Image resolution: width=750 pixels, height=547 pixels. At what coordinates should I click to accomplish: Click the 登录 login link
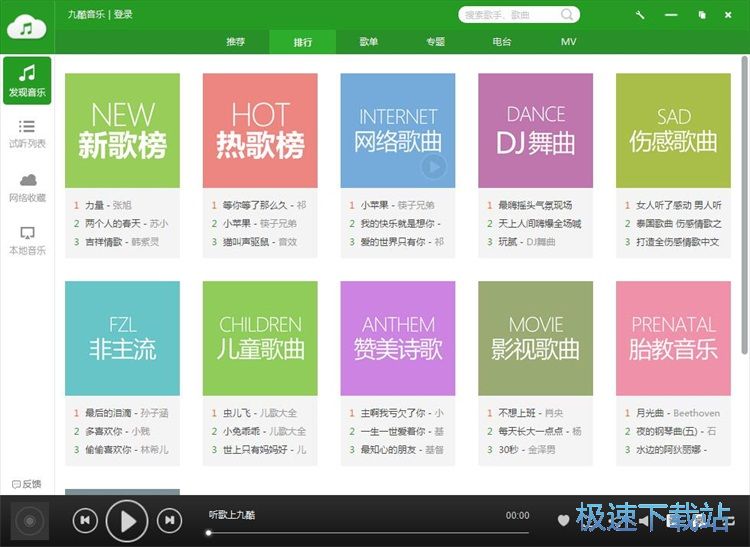tap(123, 14)
